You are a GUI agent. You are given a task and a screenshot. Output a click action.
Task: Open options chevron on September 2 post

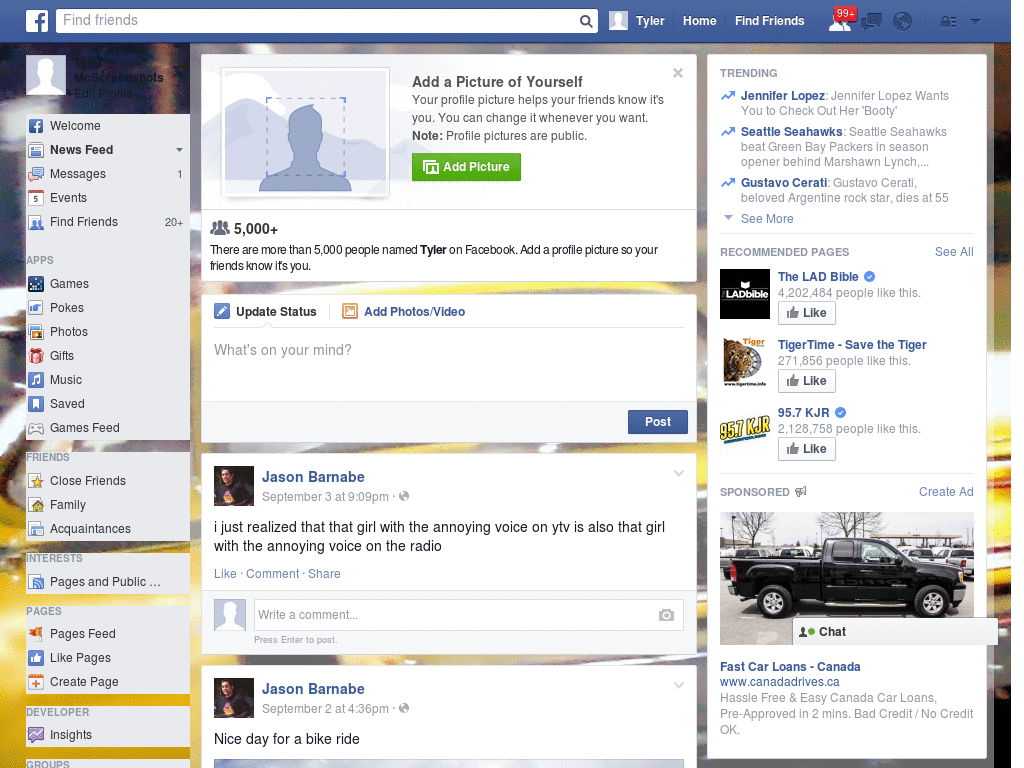pos(679,685)
